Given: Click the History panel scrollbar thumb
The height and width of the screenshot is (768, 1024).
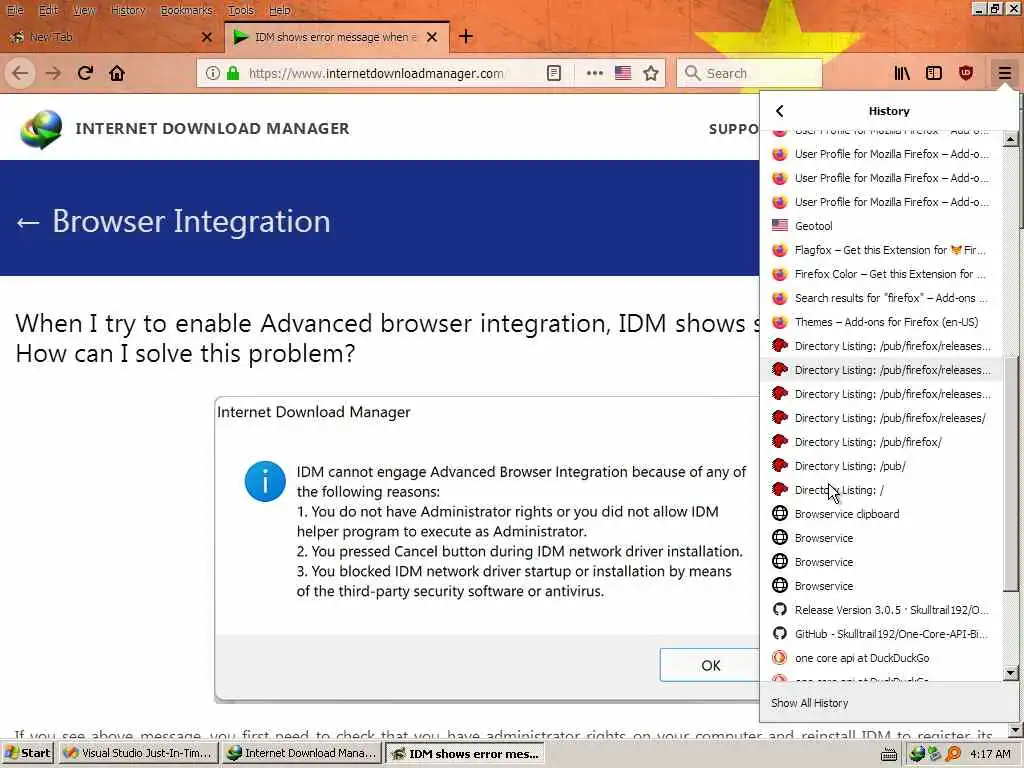Looking at the screenshot, I should pyautogui.click(x=1011, y=475).
